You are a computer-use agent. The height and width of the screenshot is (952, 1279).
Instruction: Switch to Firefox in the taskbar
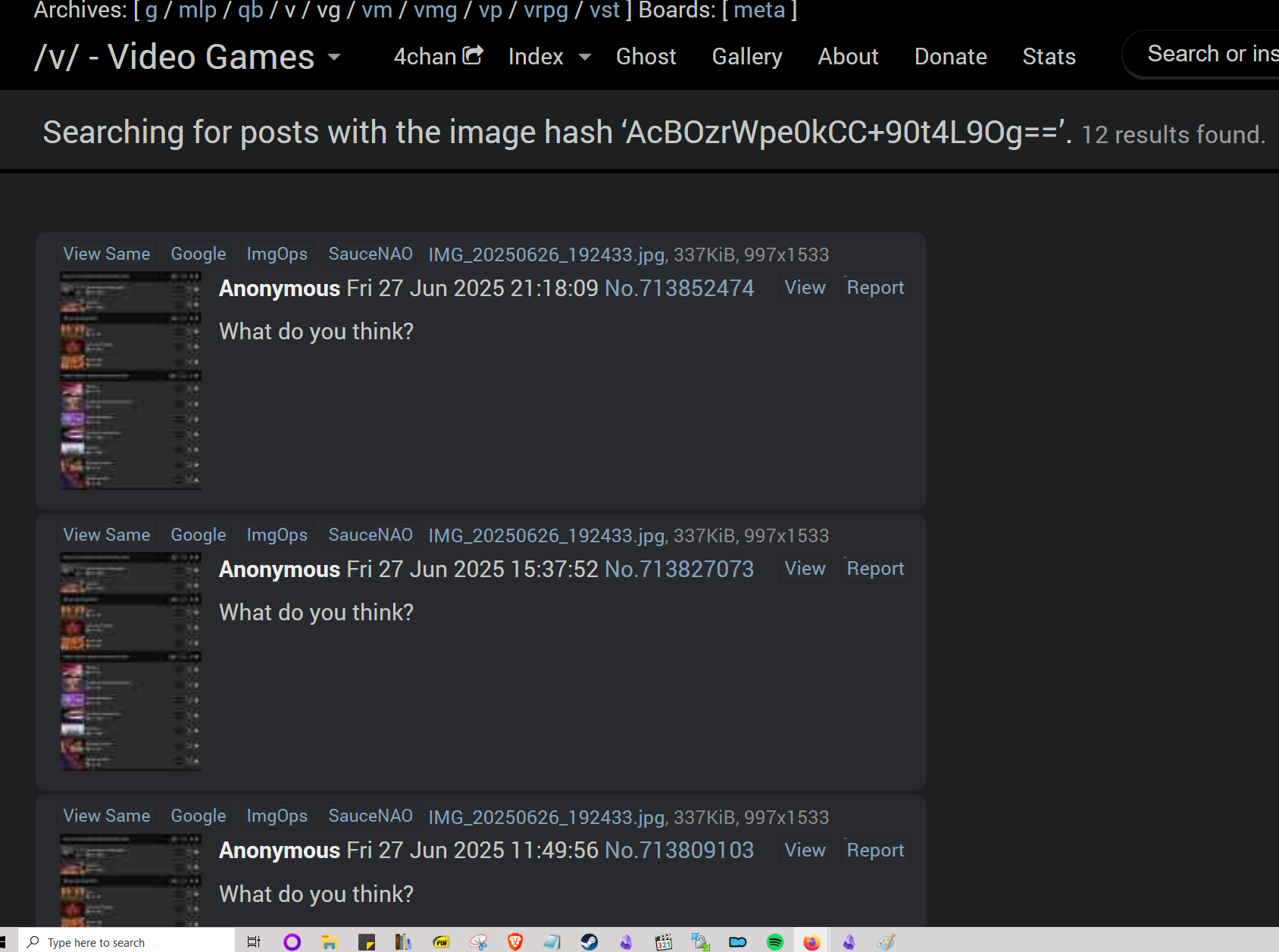tap(812, 942)
